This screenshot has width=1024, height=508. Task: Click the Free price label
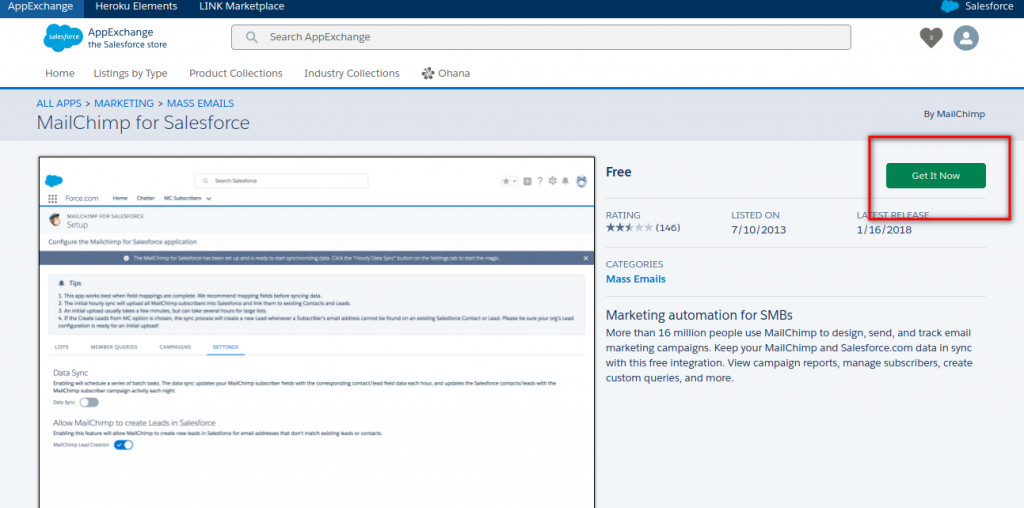618,172
